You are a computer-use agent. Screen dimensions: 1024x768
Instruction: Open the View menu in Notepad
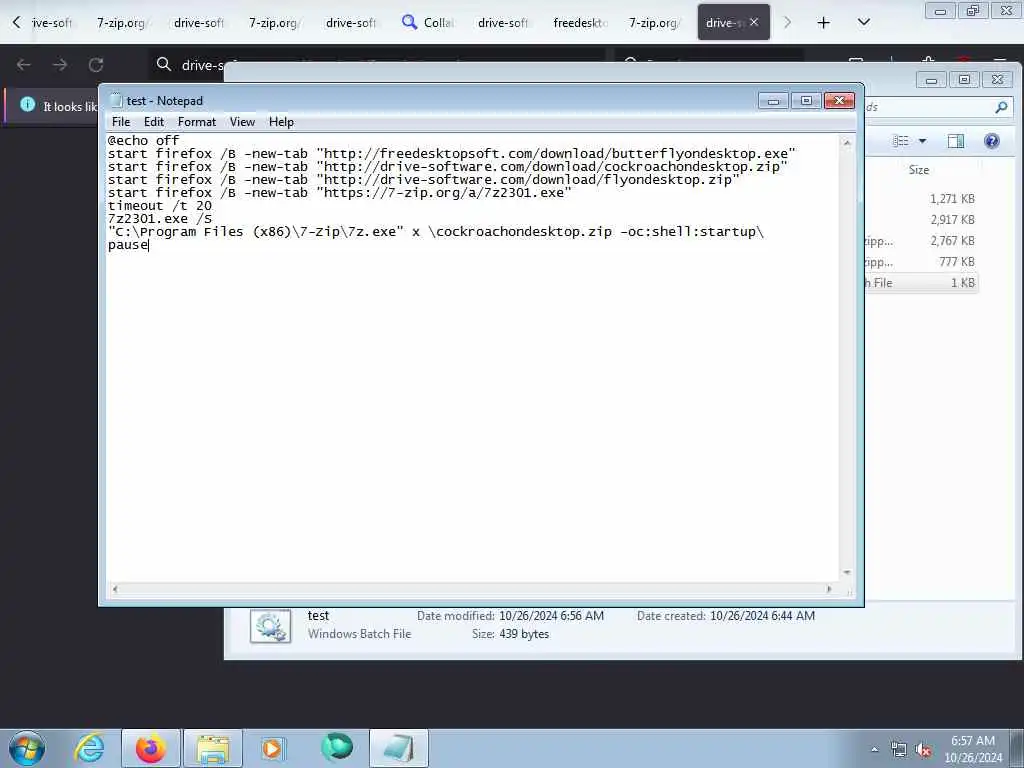pos(242,122)
